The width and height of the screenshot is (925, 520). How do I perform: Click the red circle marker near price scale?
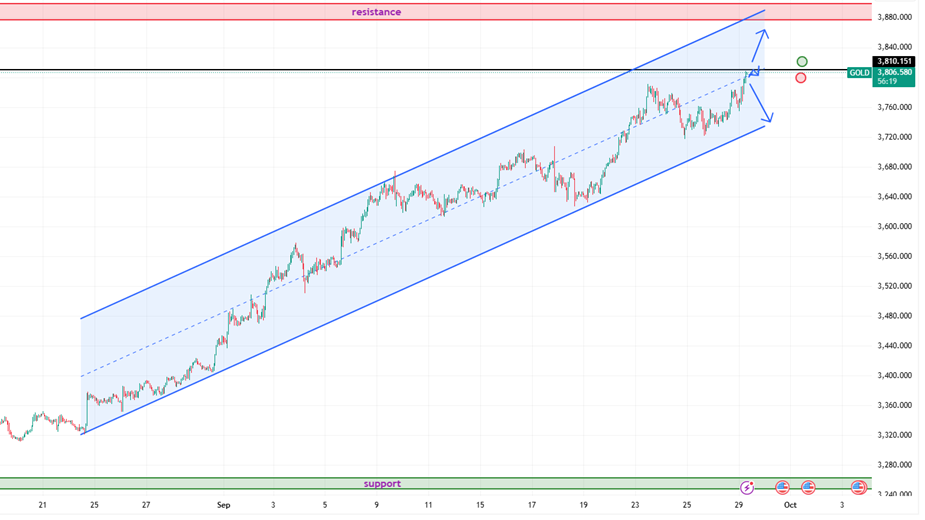(x=801, y=78)
